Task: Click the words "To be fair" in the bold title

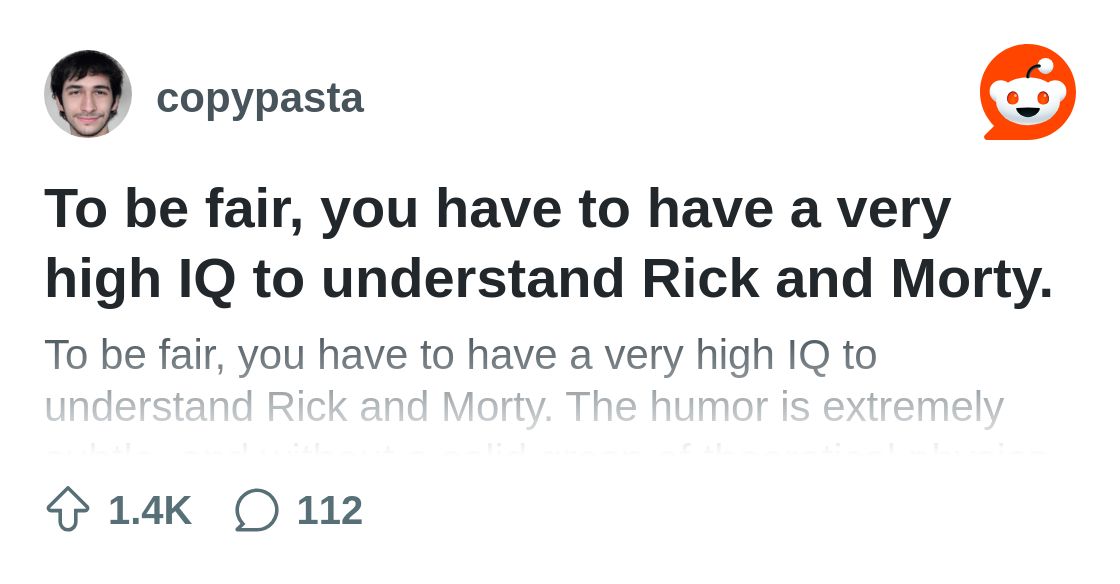Action: pos(173,209)
